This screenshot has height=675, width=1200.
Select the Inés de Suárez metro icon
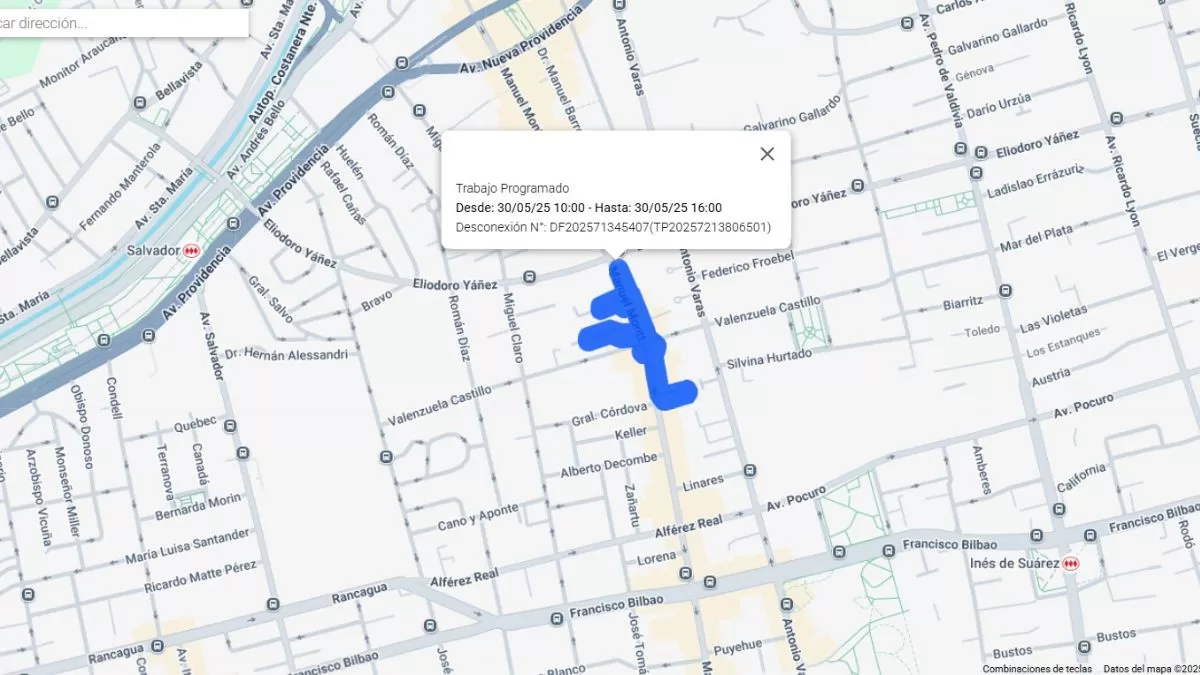pyautogui.click(x=1071, y=564)
